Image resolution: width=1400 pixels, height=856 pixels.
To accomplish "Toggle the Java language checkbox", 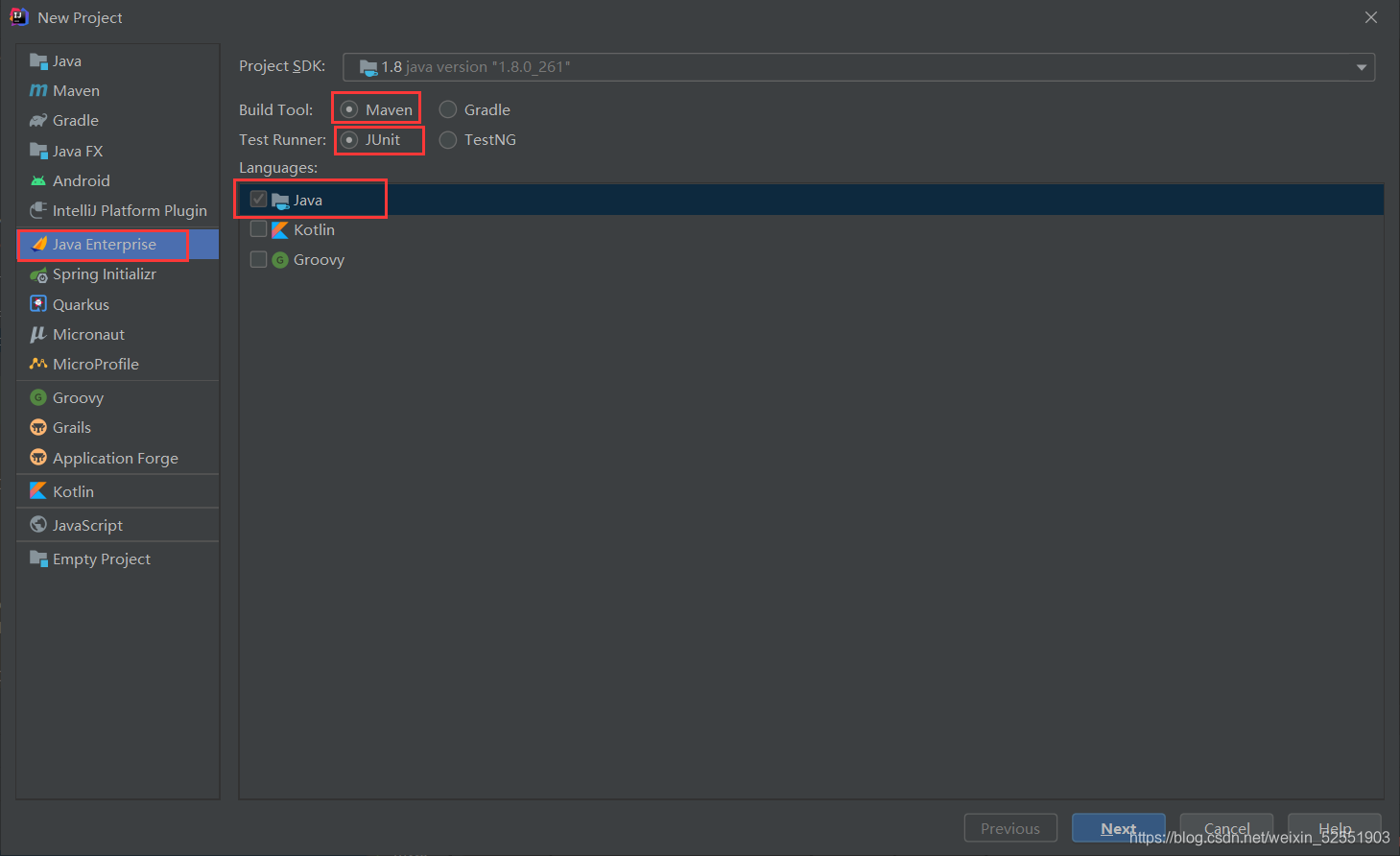I will coord(258,199).
